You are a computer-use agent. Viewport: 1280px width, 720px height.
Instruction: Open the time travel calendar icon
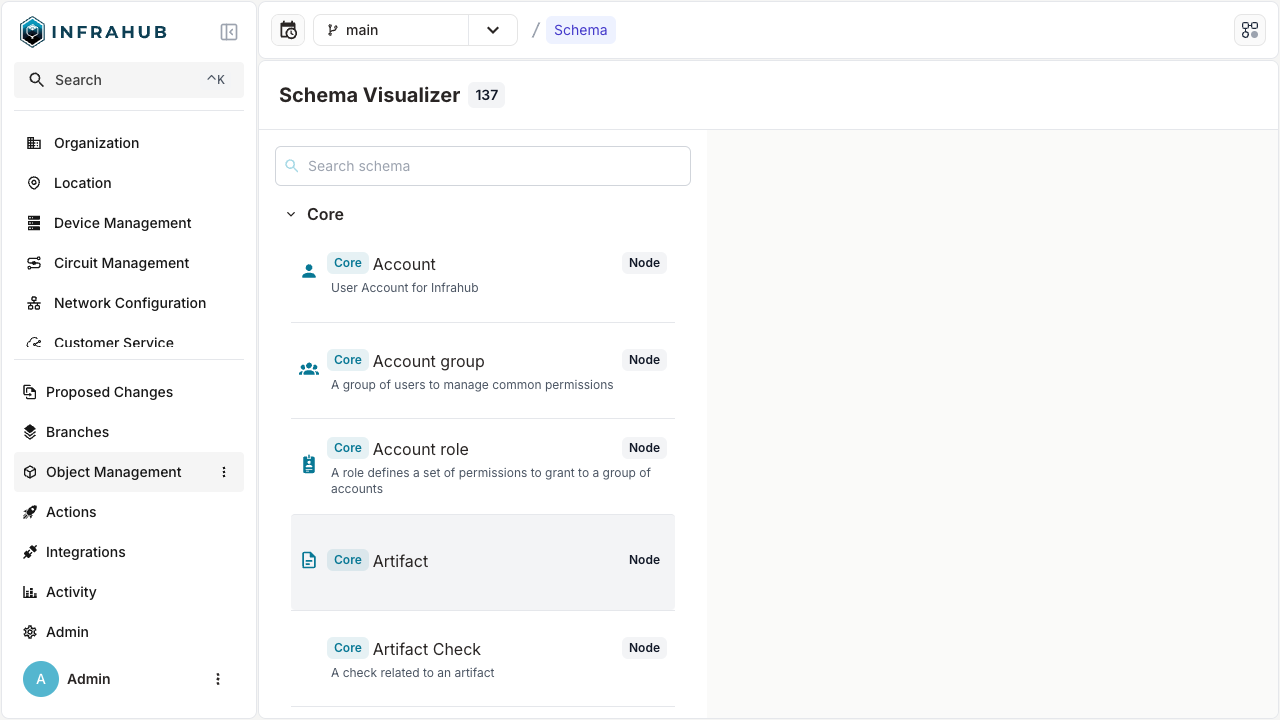point(288,29)
